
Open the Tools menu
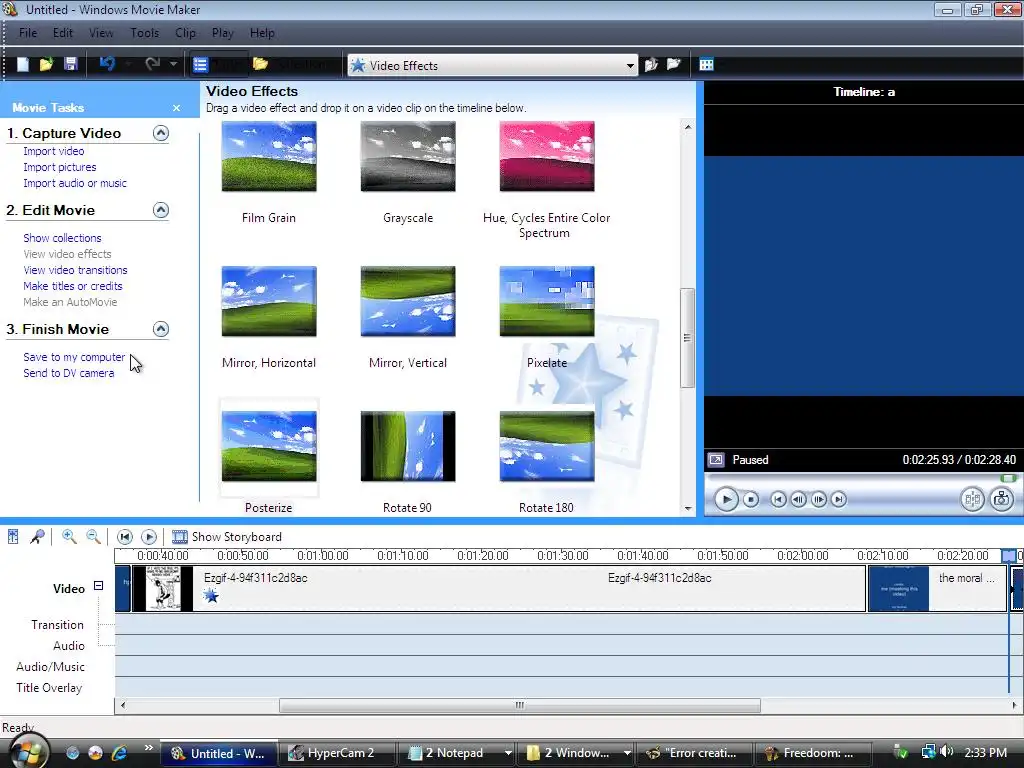(144, 33)
